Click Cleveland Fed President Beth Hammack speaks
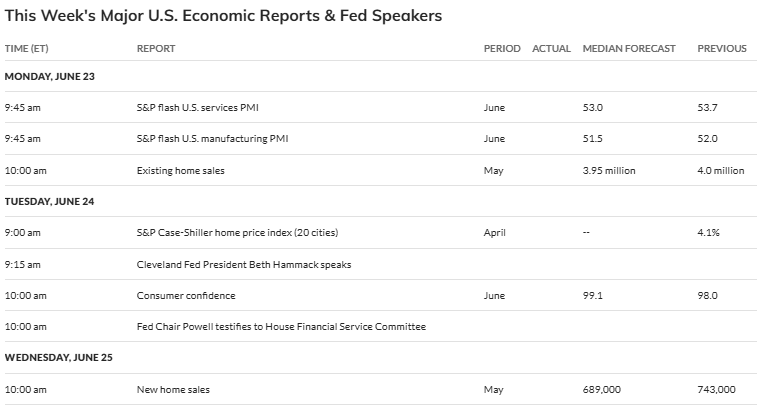The height and width of the screenshot is (412, 770). pos(244,264)
